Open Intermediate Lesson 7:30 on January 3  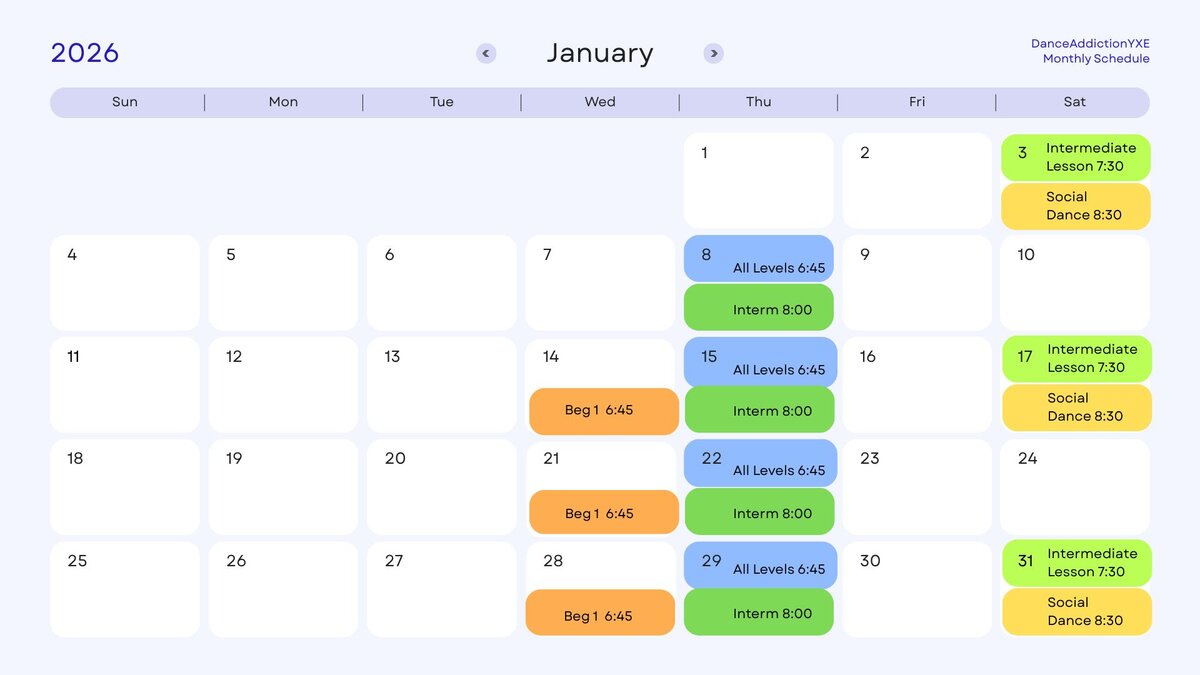click(1076, 157)
